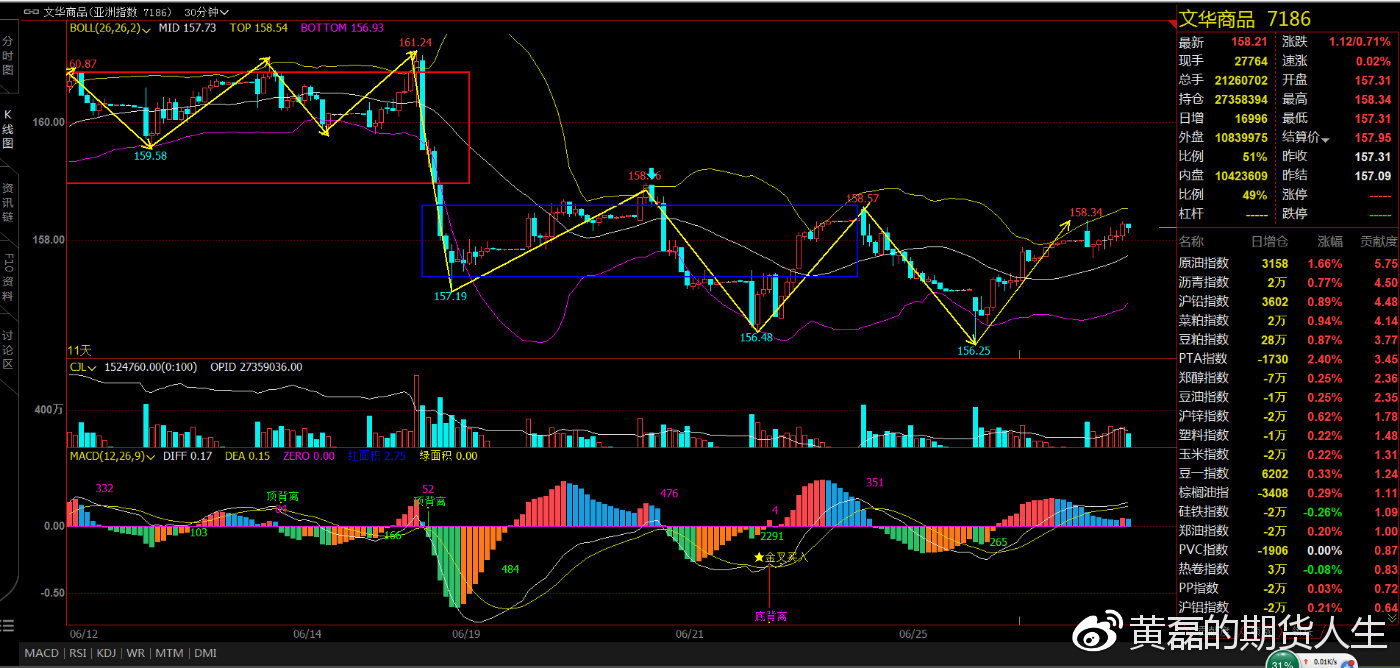The width and height of the screenshot is (1400, 668).
Task: Sort by the 涨幅 column header
Action: click(x=1330, y=242)
